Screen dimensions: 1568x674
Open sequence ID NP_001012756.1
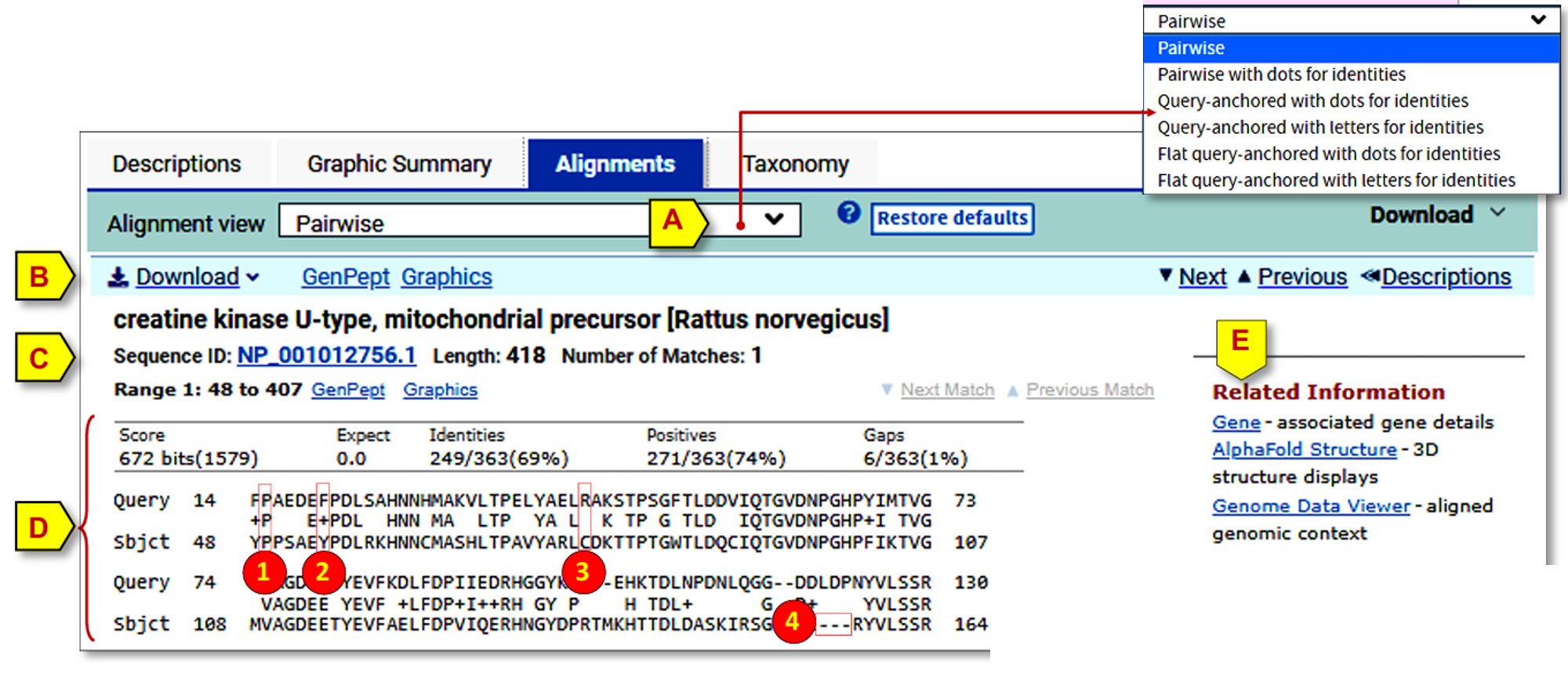pos(326,355)
